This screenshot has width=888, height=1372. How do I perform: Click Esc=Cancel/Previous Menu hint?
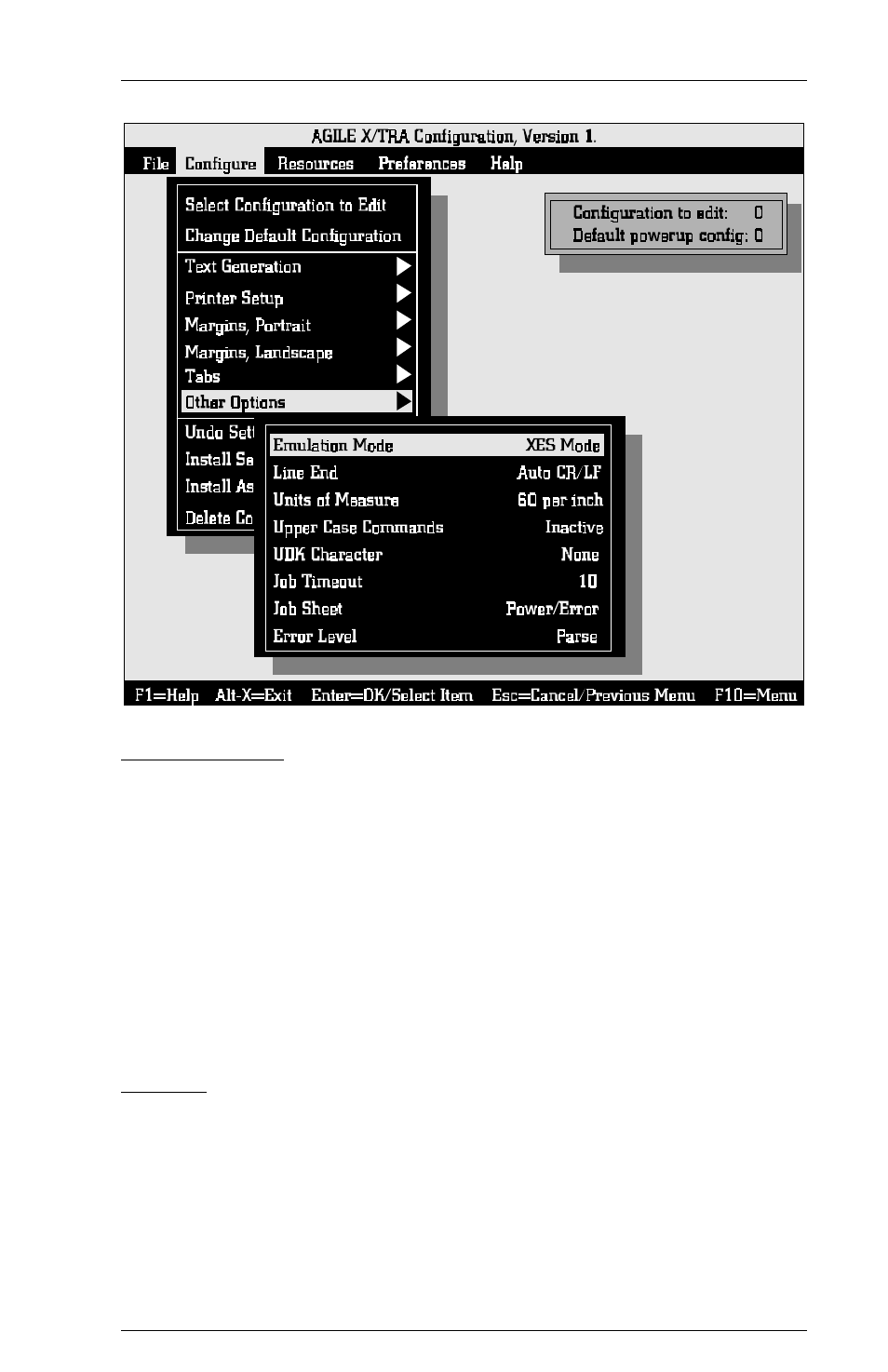coord(593,695)
